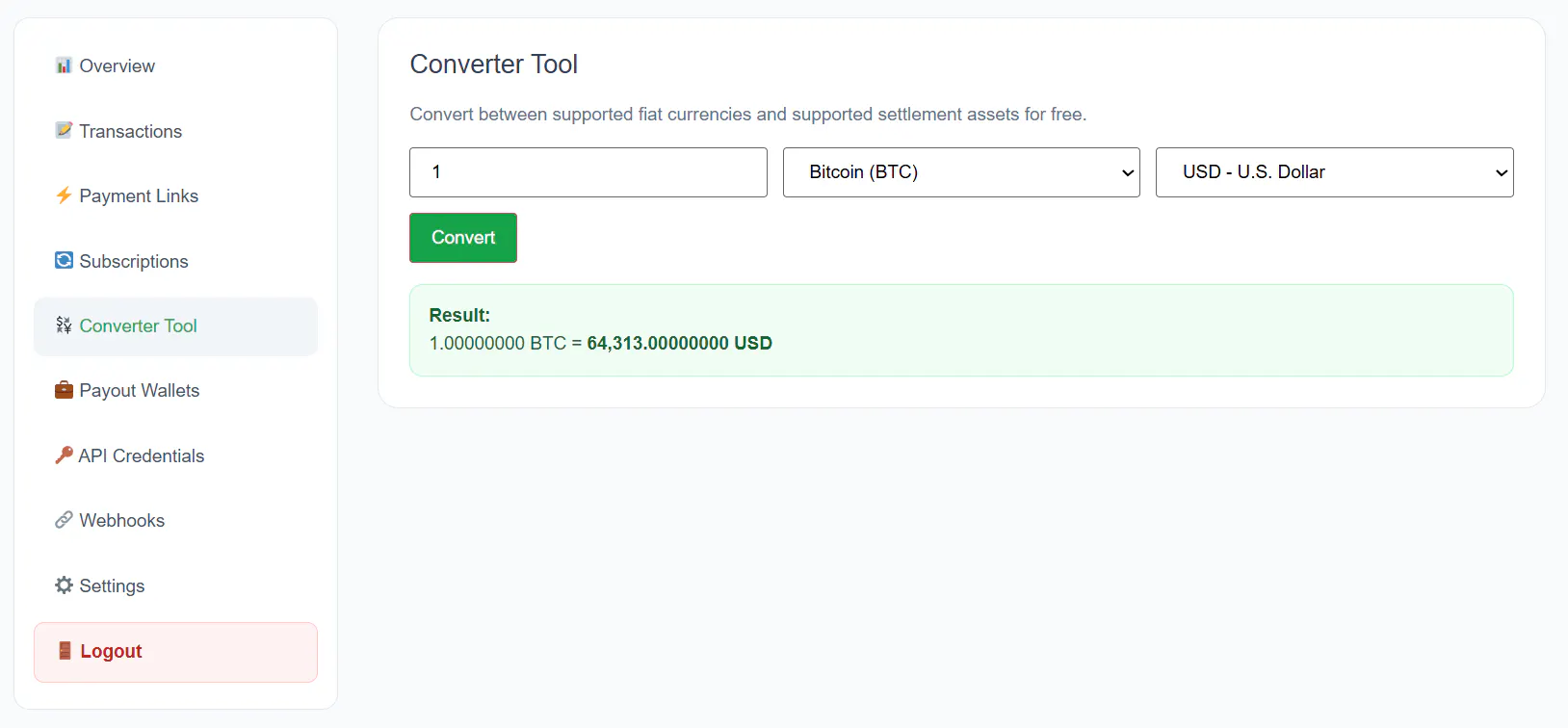The height and width of the screenshot is (728, 1568).
Task: Click the Overview chart icon
Action: coord(64,65)
